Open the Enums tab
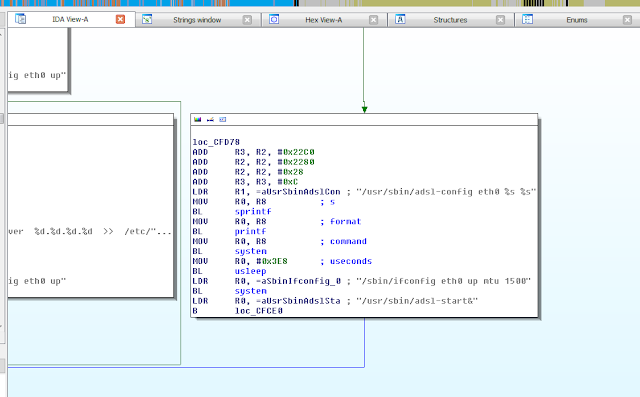Image resolution: width=640 pixels, height=397 pixels. coord(576,20)
